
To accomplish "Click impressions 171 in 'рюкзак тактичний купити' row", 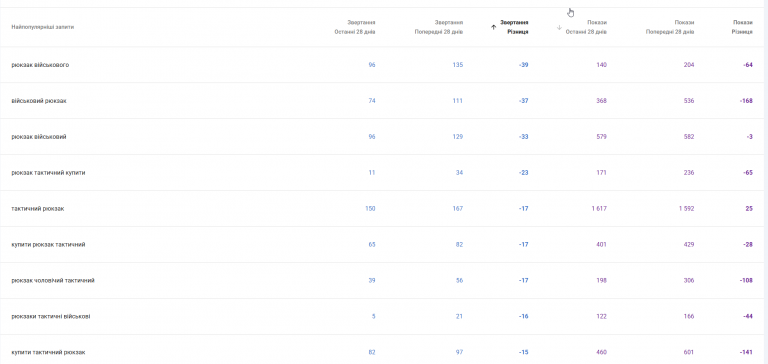I will (x=601, y=173).
